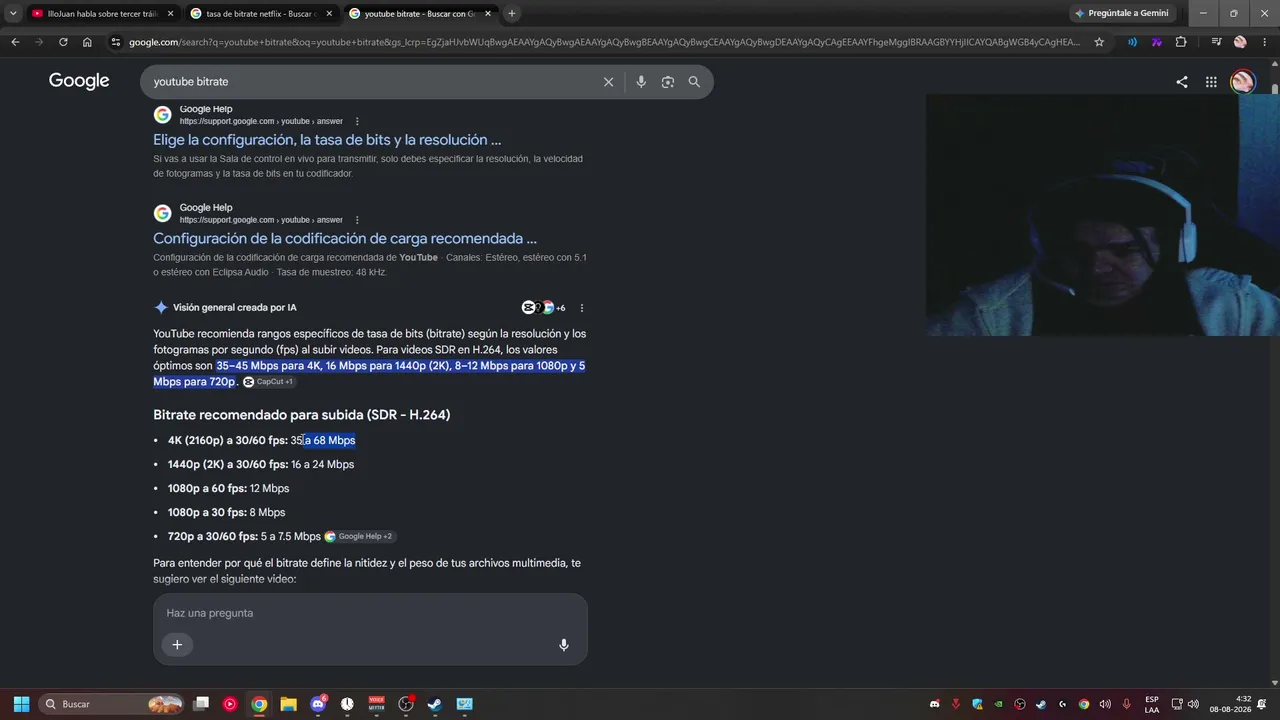
Task: Open the Google account avatar
Action: click(1242, 82)
